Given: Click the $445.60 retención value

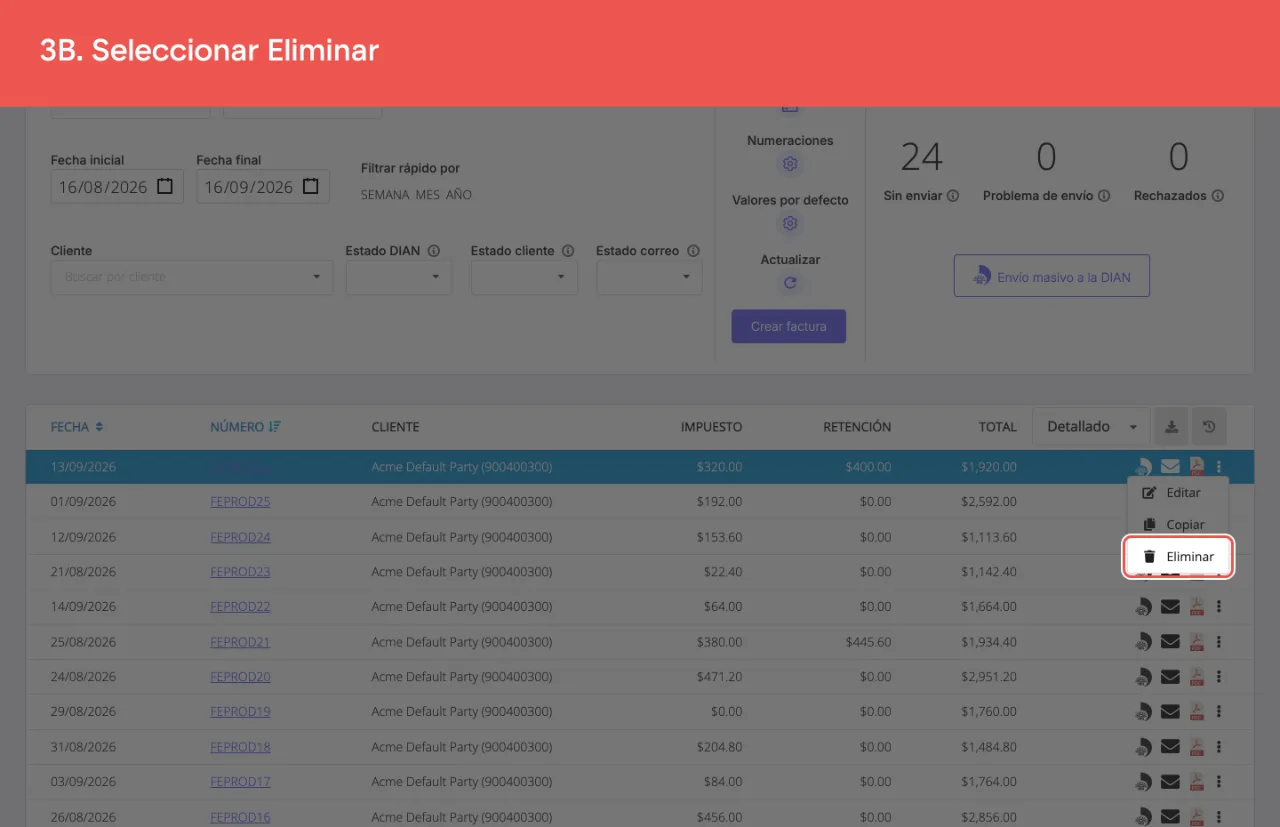Looking at the screenshot, I should [x=868, y=642].
